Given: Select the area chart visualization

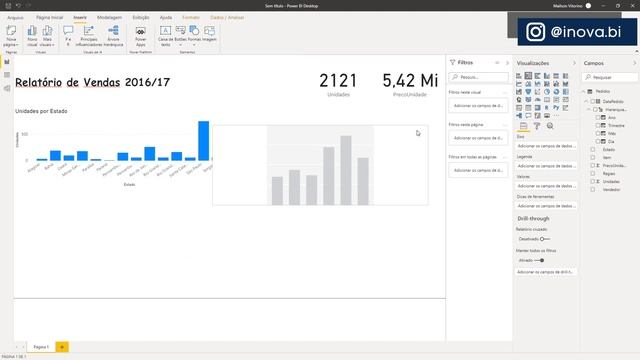Looking at the screenshot, I should tap(528, 84).
